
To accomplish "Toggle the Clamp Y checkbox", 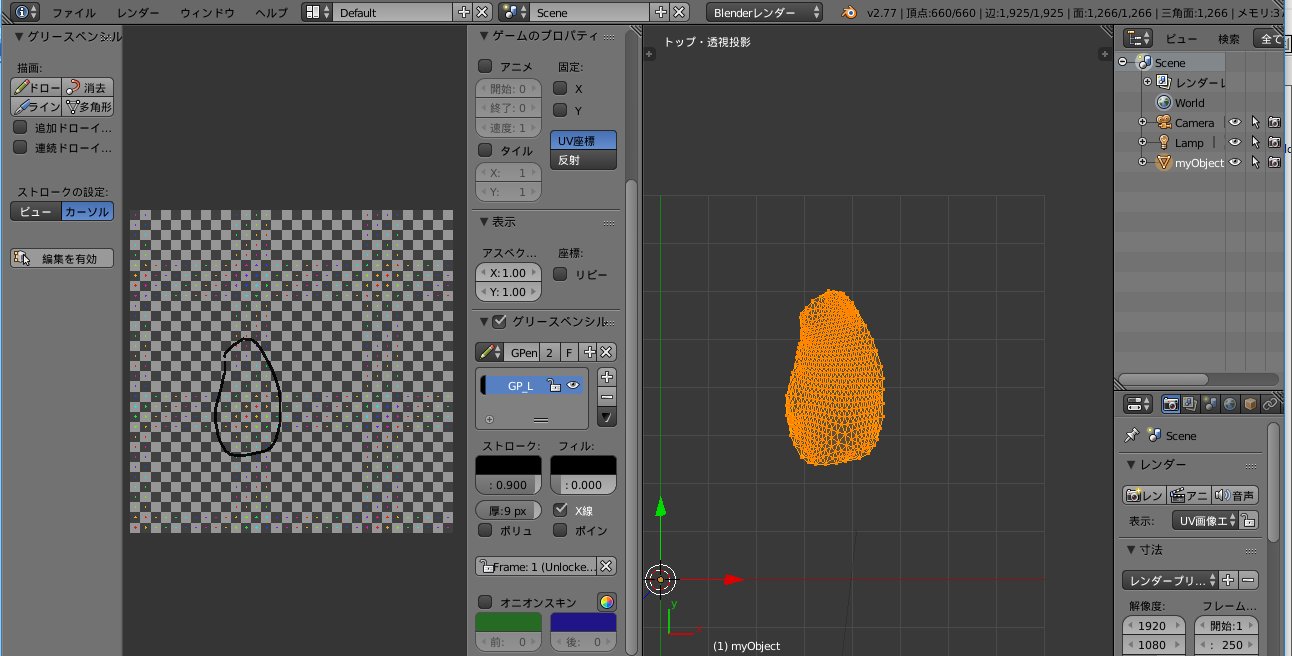I will coord(560,110).
